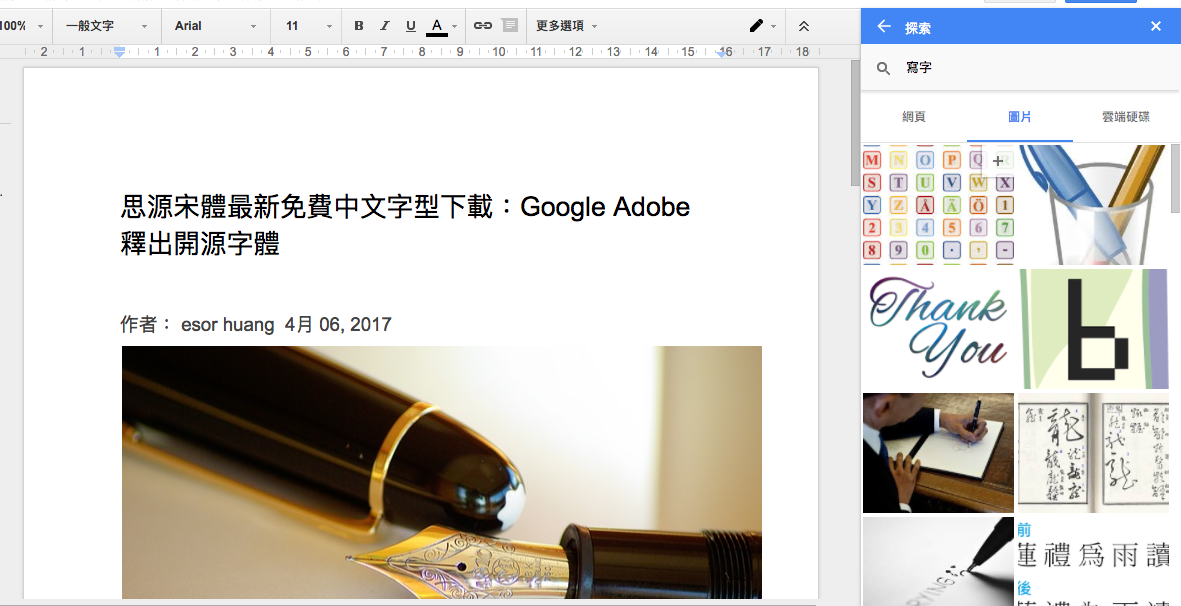Select the pen writing on paper thumbnail

tap(938, 561)
